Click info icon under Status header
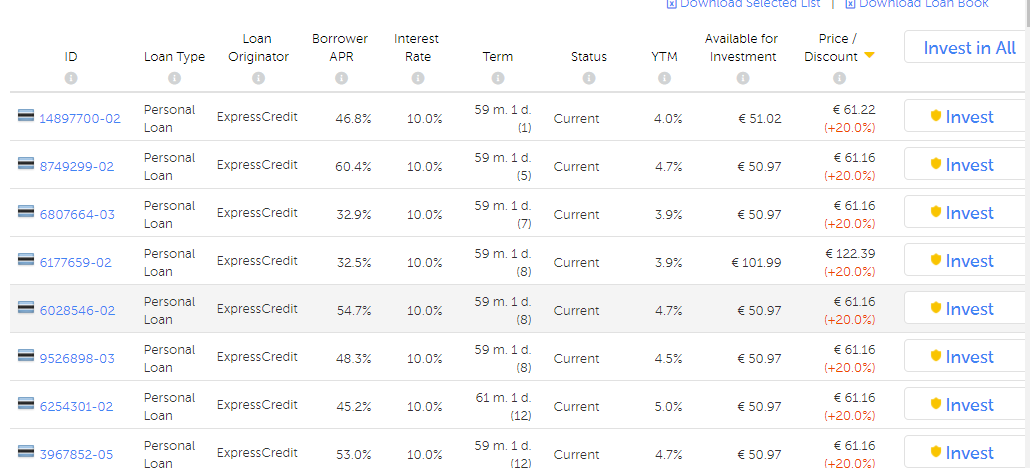This screenshot has width=1030, height=468. coord(588,78)
